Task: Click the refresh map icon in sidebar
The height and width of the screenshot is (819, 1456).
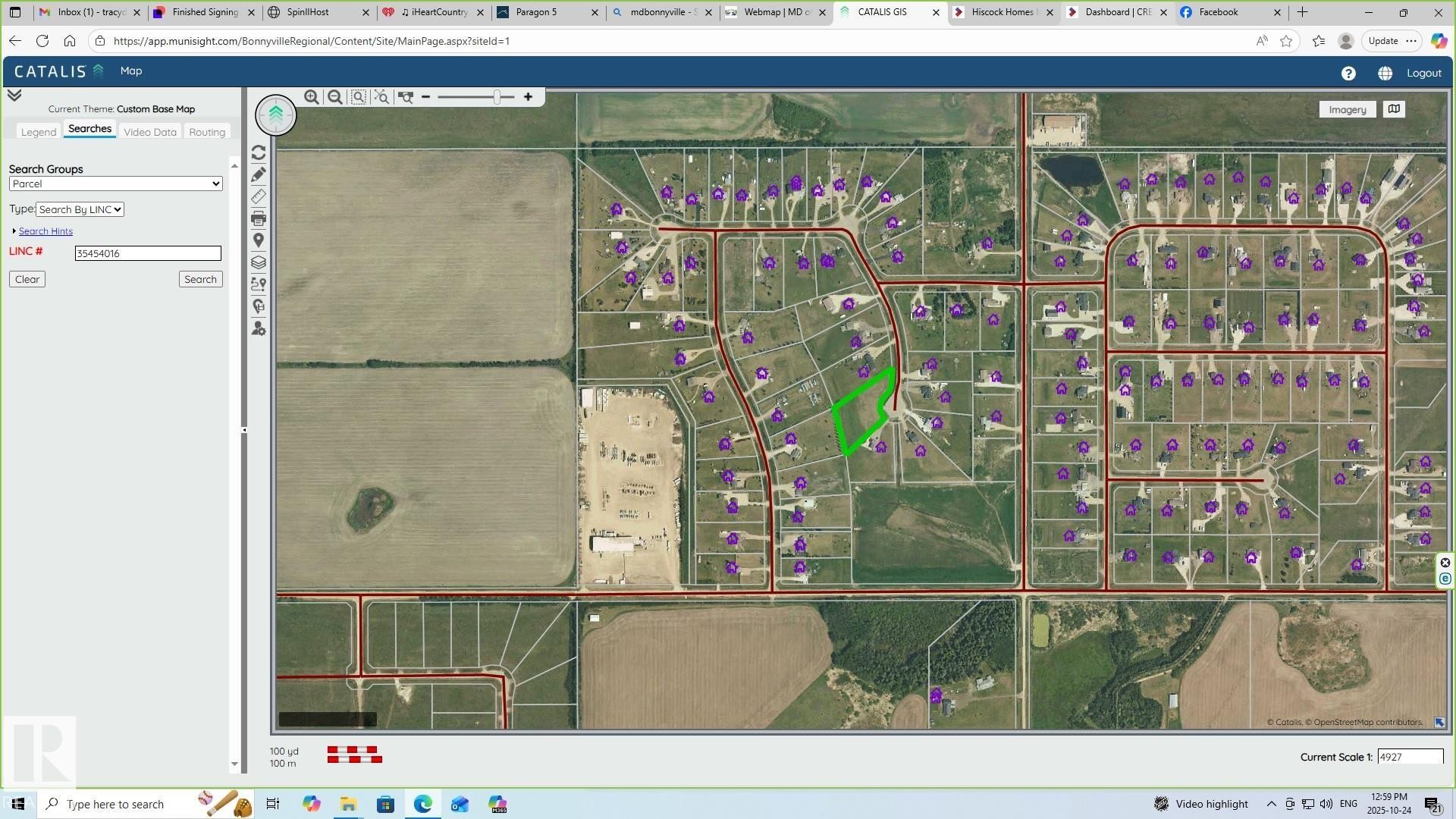Action: pos(259,152)
